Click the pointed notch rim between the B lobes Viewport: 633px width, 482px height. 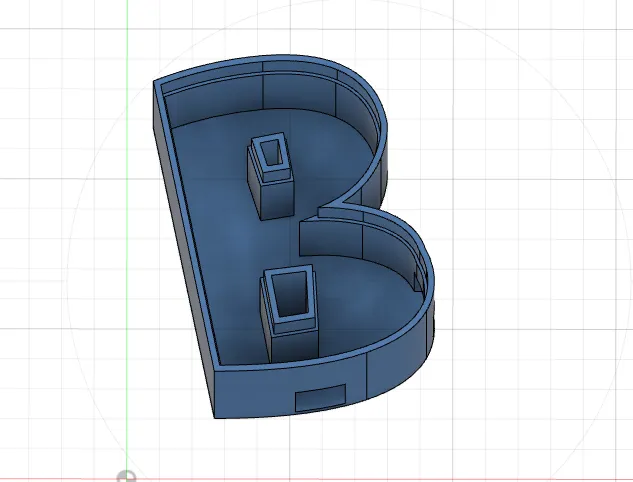[x=332, y=205]
